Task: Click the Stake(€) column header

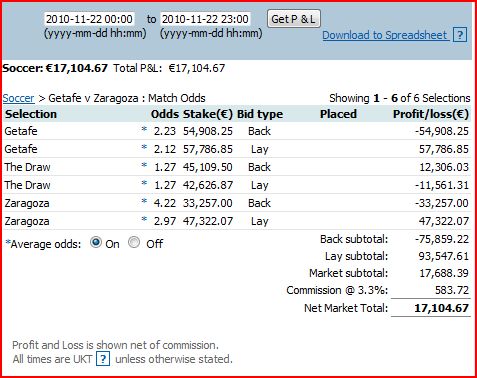Action: (208, 114)
